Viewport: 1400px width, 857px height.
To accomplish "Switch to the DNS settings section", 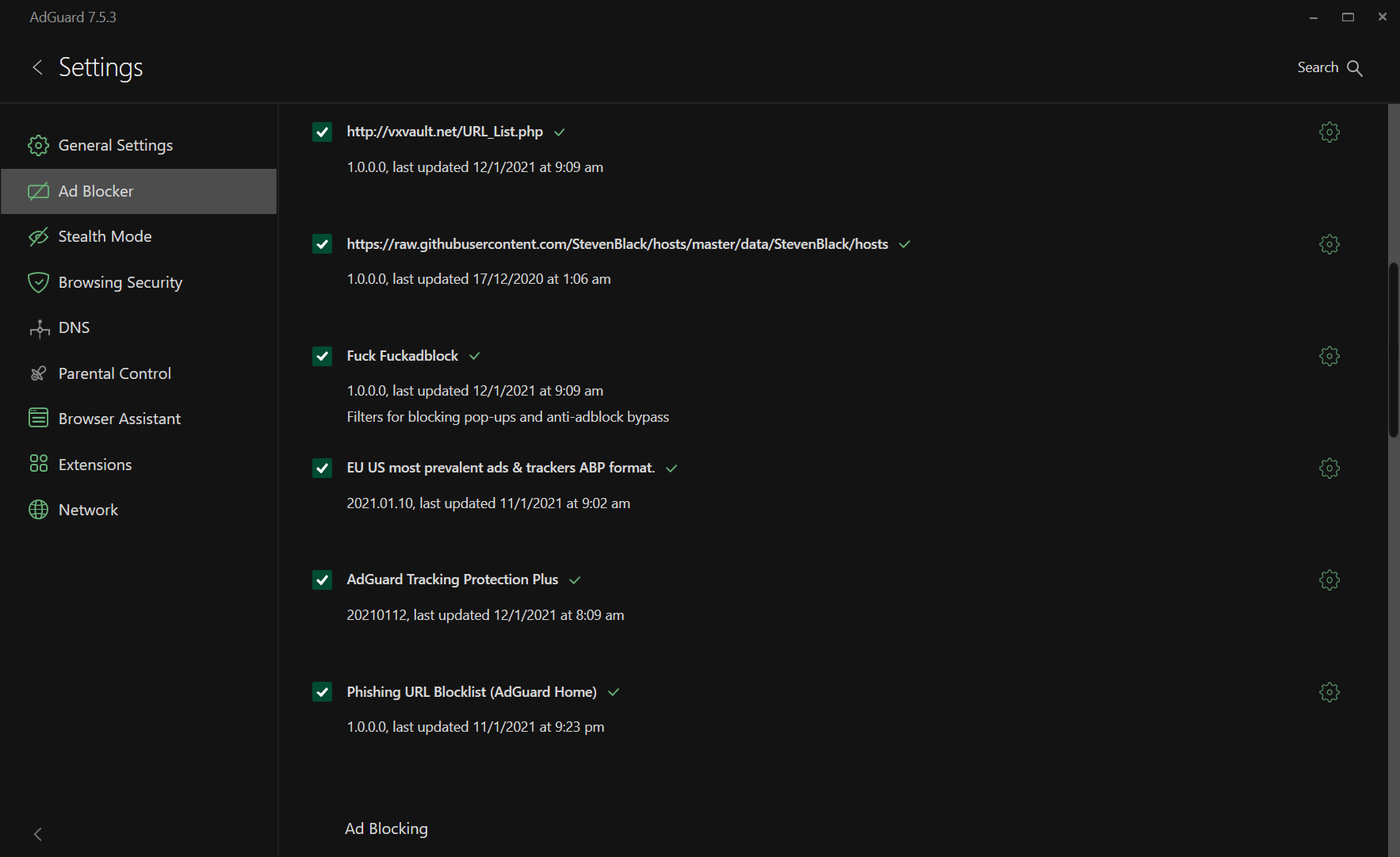I will tap(74, 328).
